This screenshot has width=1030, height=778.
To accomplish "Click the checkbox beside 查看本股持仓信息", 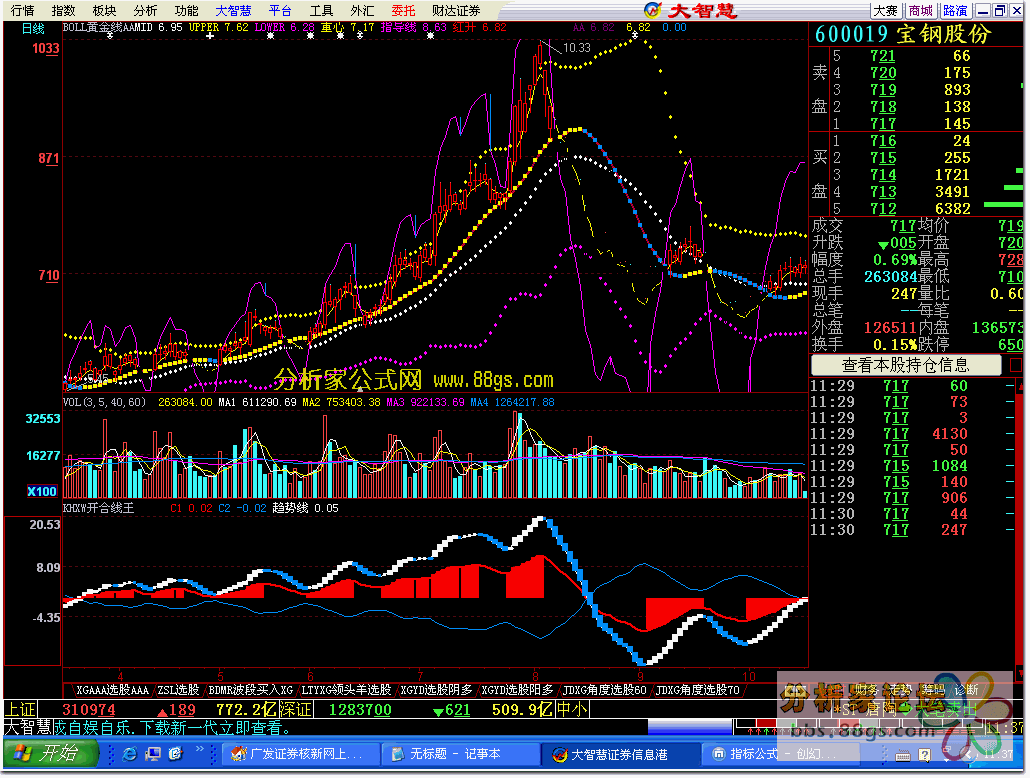I will tap(1016, 365).
